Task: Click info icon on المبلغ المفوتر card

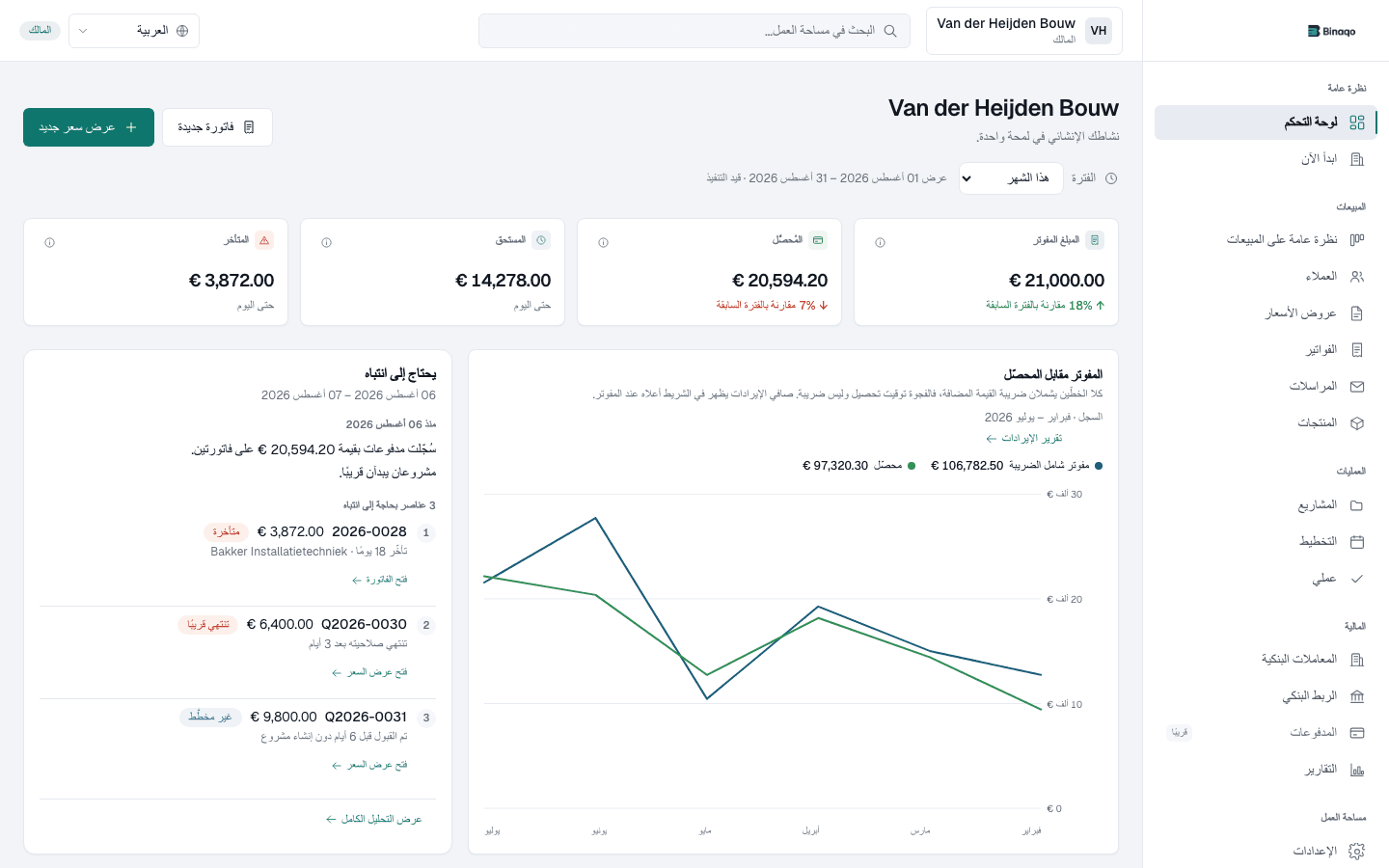Action: tap(880, 243)
